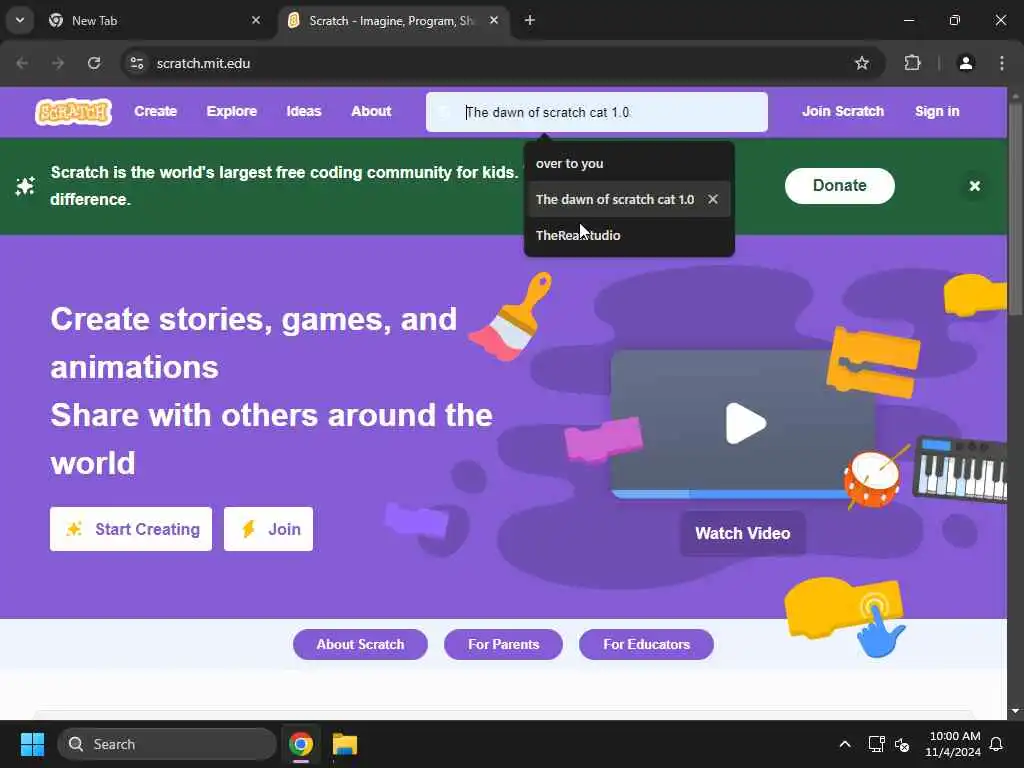The width and height of the screenshot is (1024, 768).
Task: Bookmark this page with star icon
Action: pyautogui.click(x=862, y=63)
